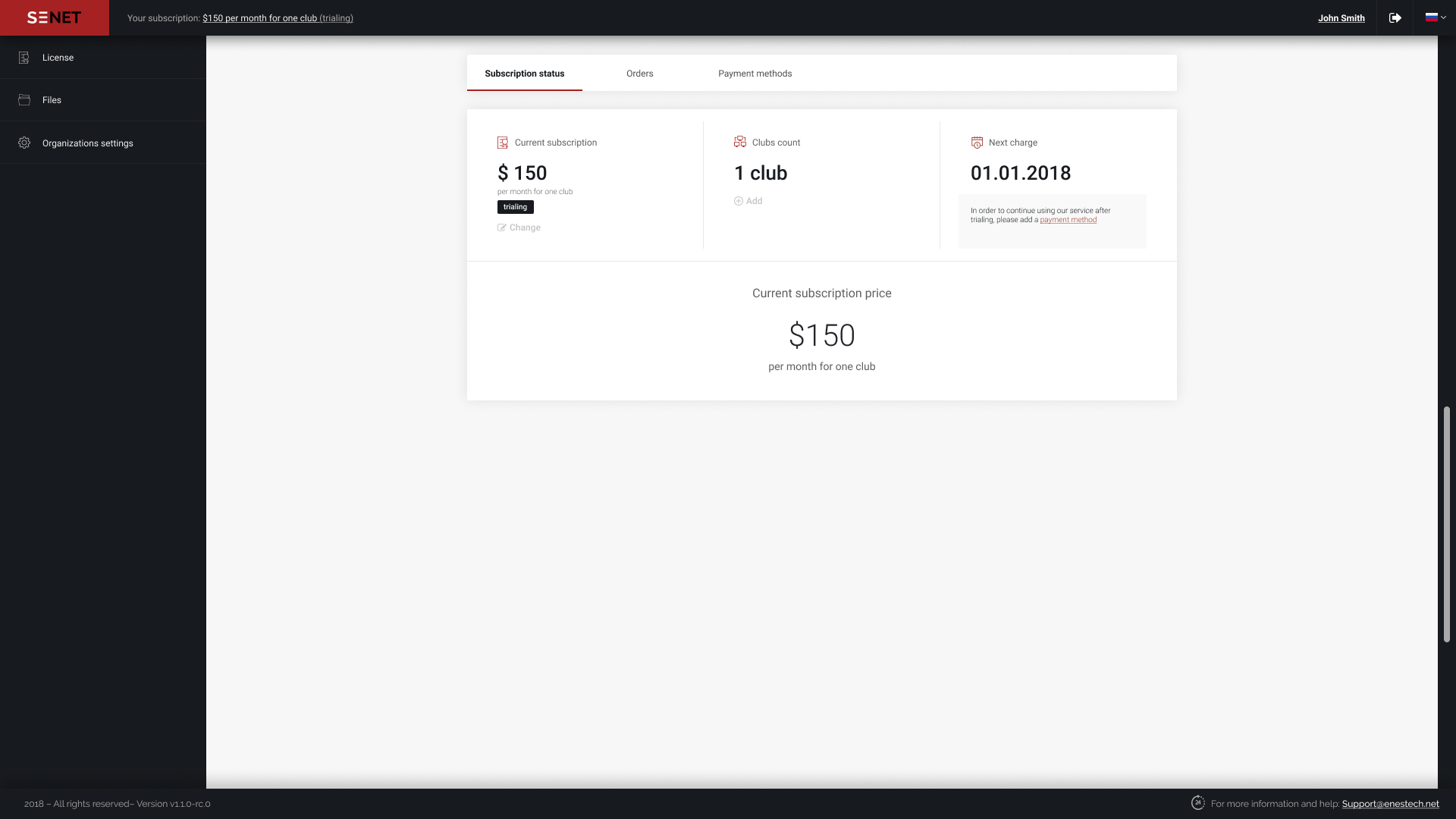Image resolution: width=1456 pixels, height=819 pixels.
Task: Open Files in the sidebar
Action: click(x=103, y=100)
